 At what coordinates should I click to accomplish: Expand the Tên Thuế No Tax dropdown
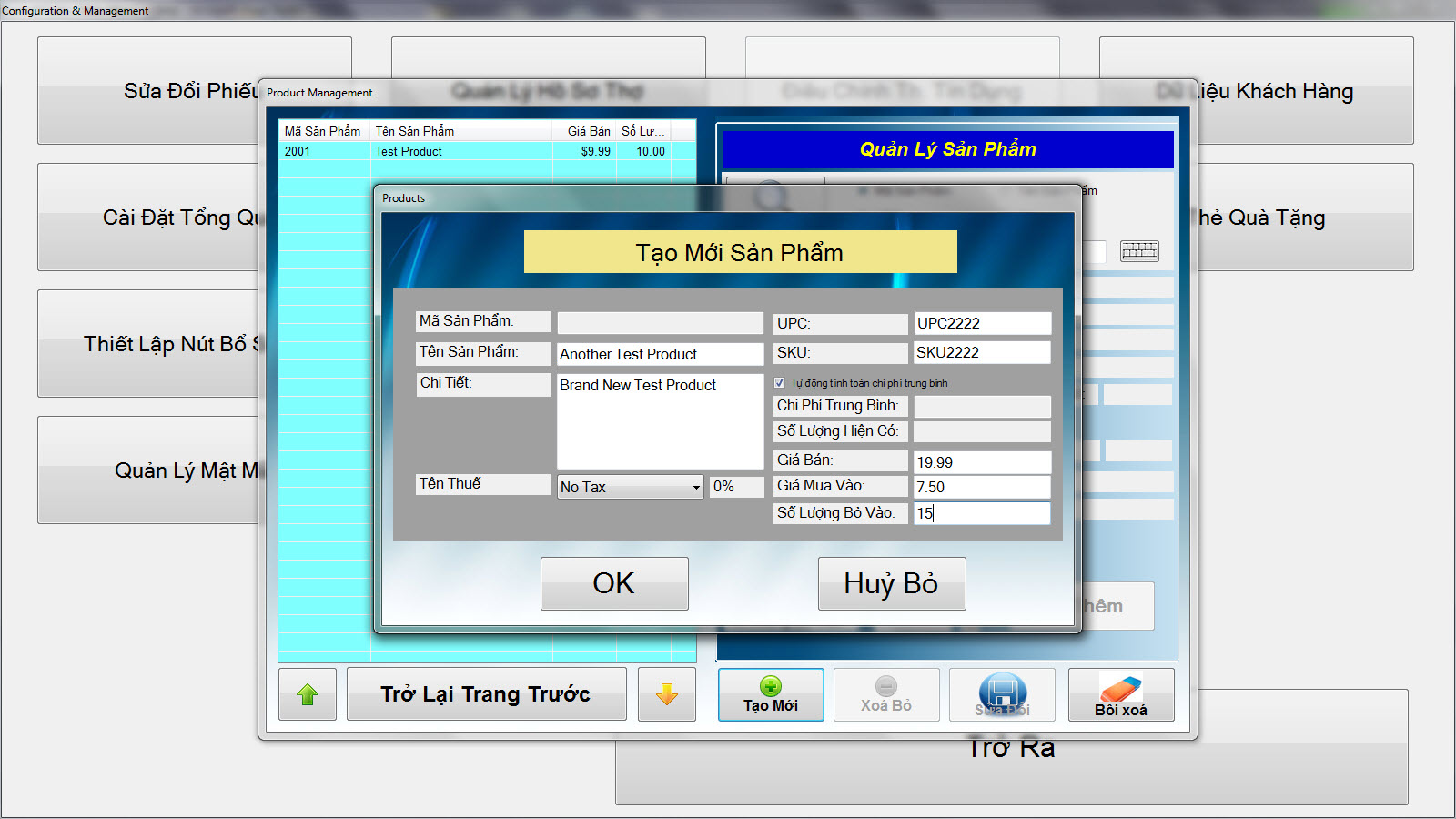coord(696,488)
